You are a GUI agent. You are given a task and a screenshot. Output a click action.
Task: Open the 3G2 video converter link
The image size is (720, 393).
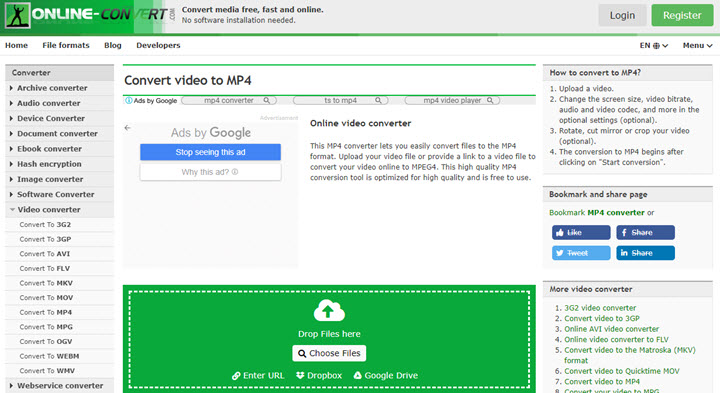tap(600, 308)
